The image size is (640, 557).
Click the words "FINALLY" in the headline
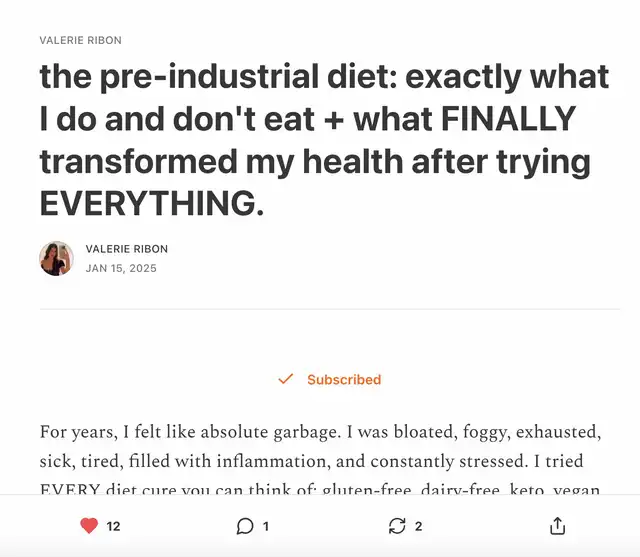[509, 119]
